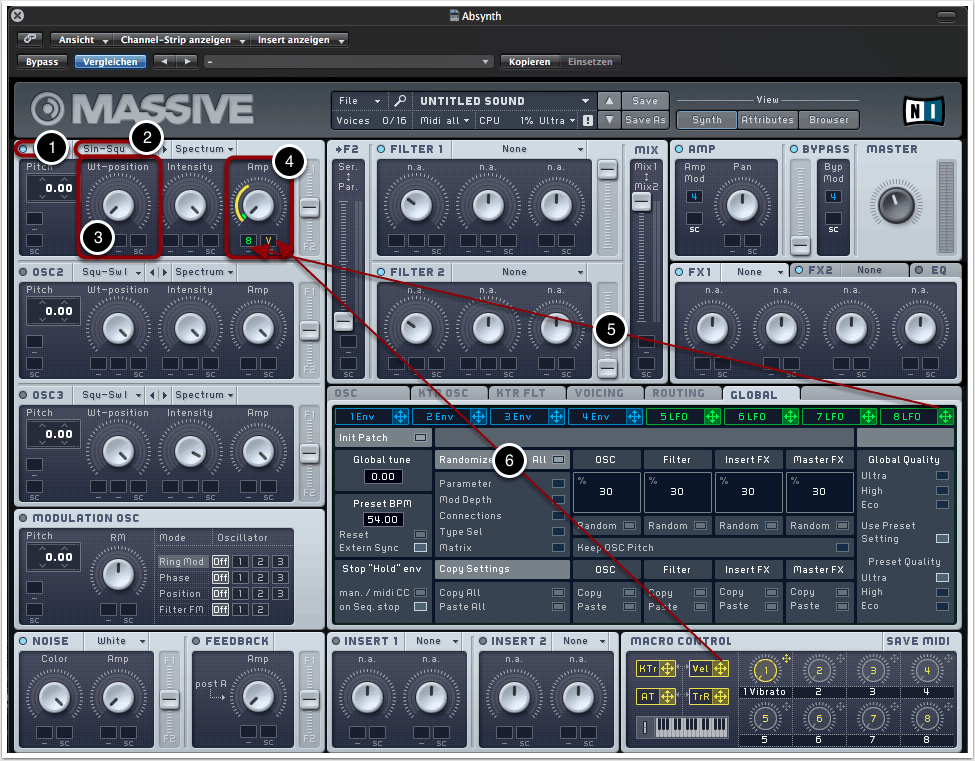Click the preset search magnifier icon
975x761 pixels.
click(399, 101)
